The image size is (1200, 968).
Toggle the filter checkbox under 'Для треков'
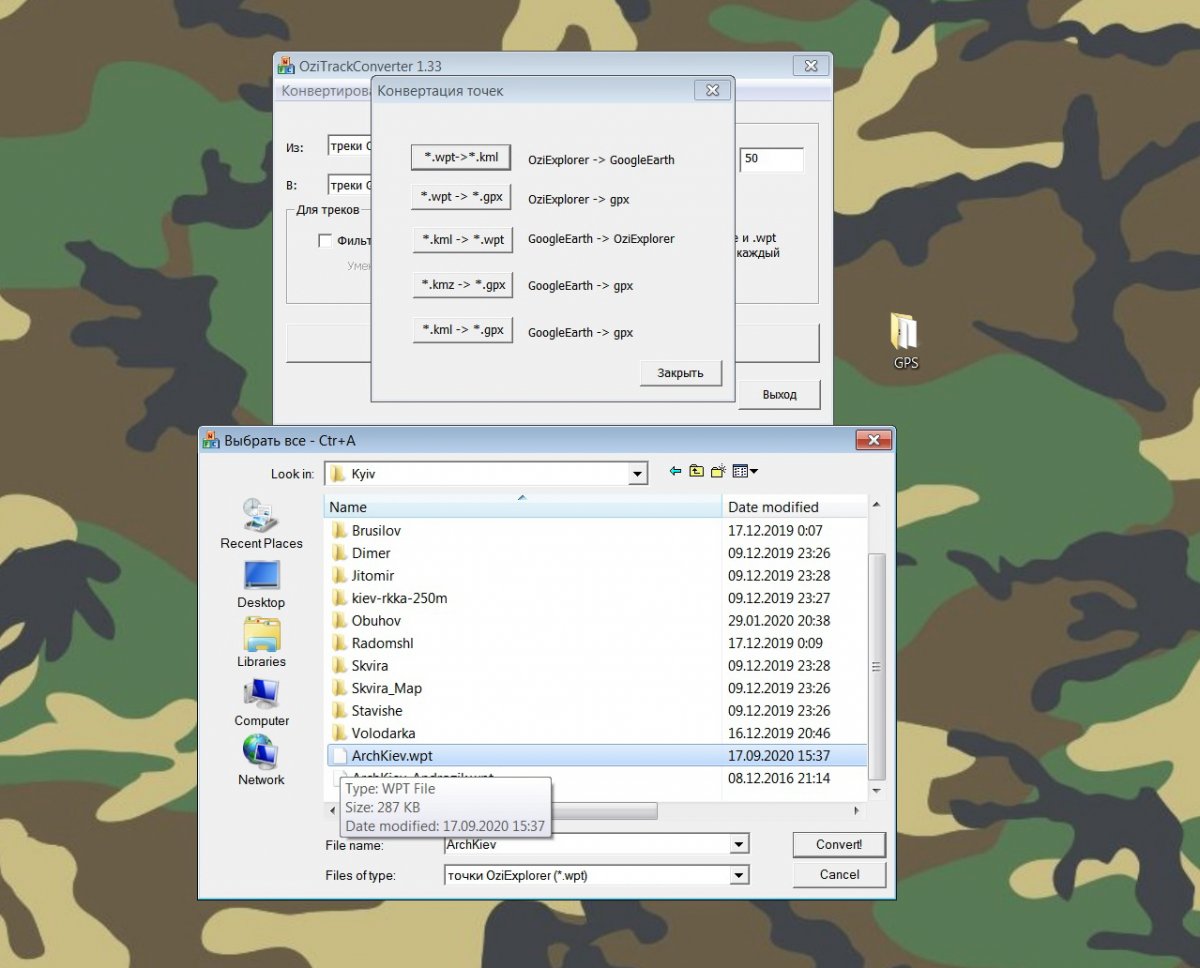point(325,241)
